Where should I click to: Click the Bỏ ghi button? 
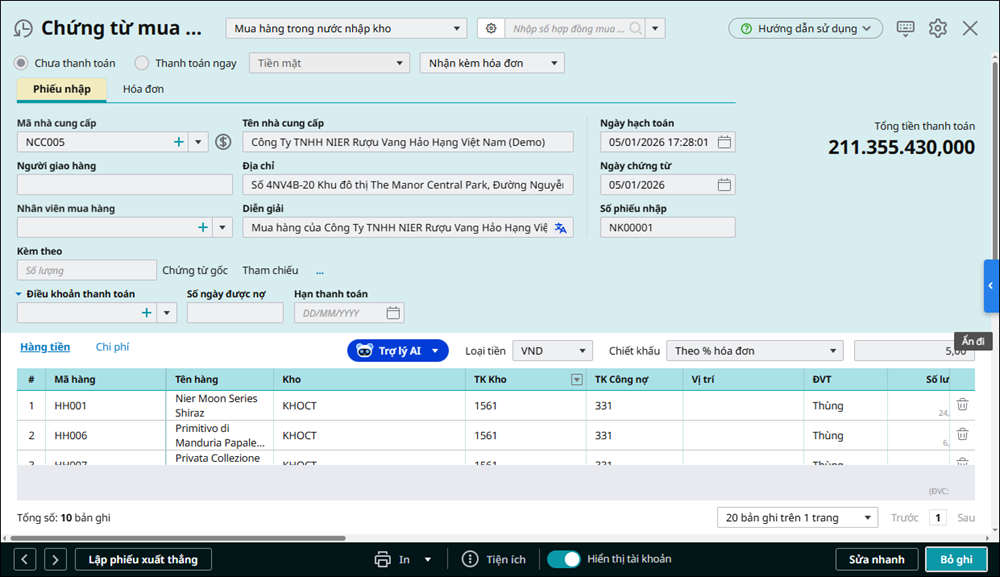pos(956,559)
